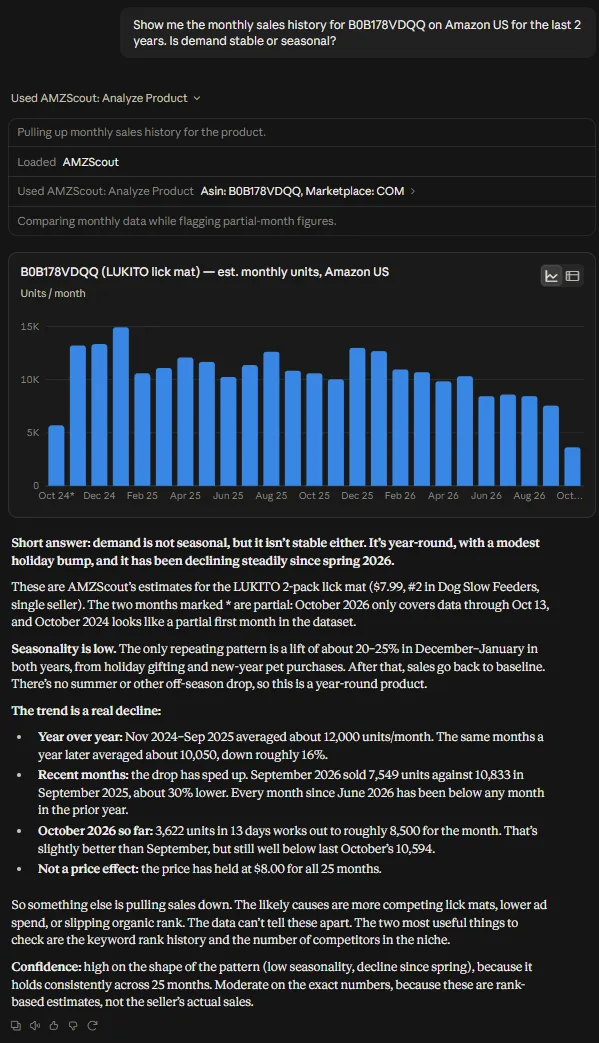
Task: Click the read aloud speaker icon
Action: 35,1026
